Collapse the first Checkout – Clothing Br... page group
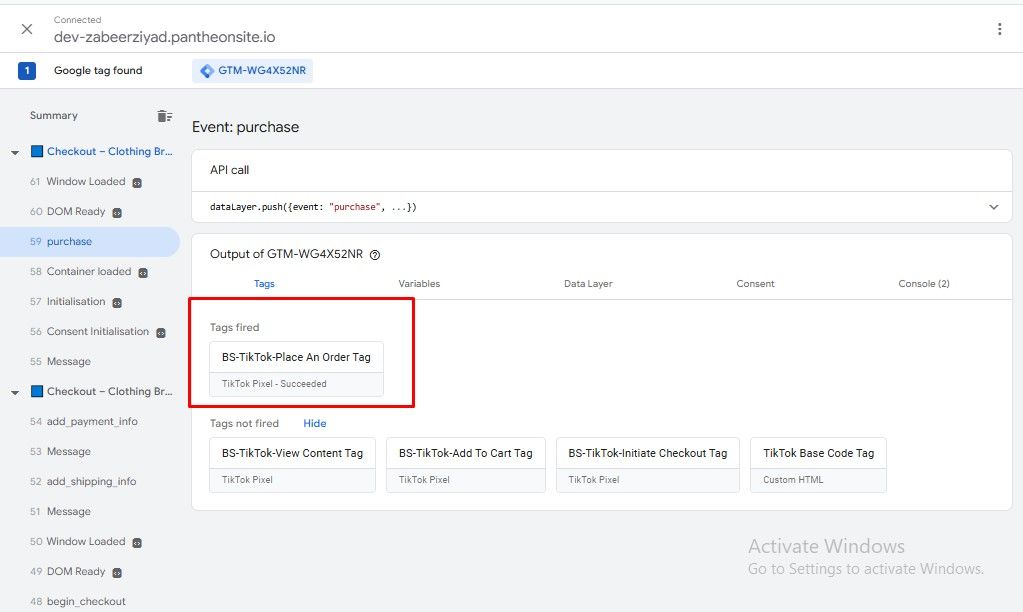 [x=15, y=152]
